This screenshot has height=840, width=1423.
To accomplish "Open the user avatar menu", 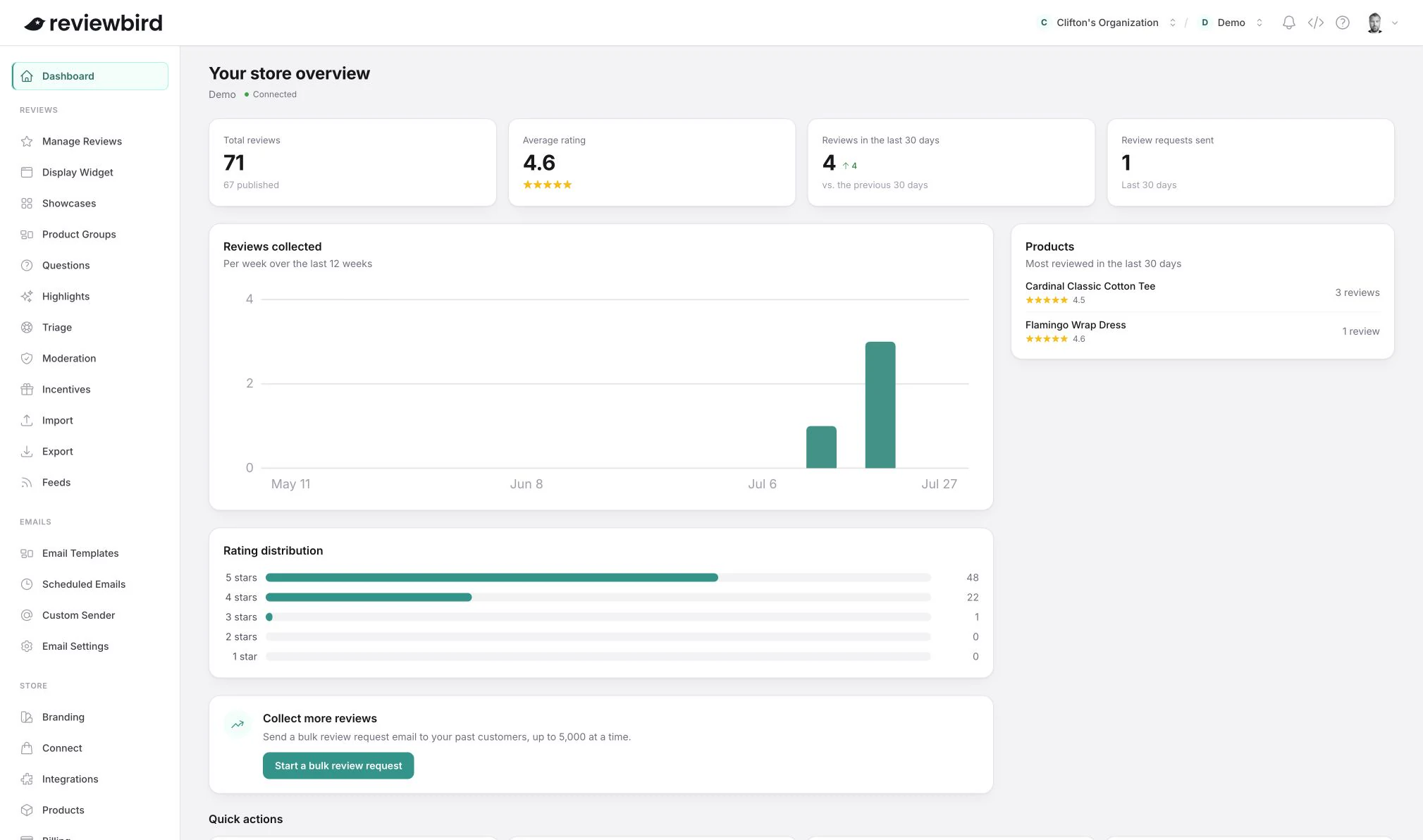I will pos(1381,23).
